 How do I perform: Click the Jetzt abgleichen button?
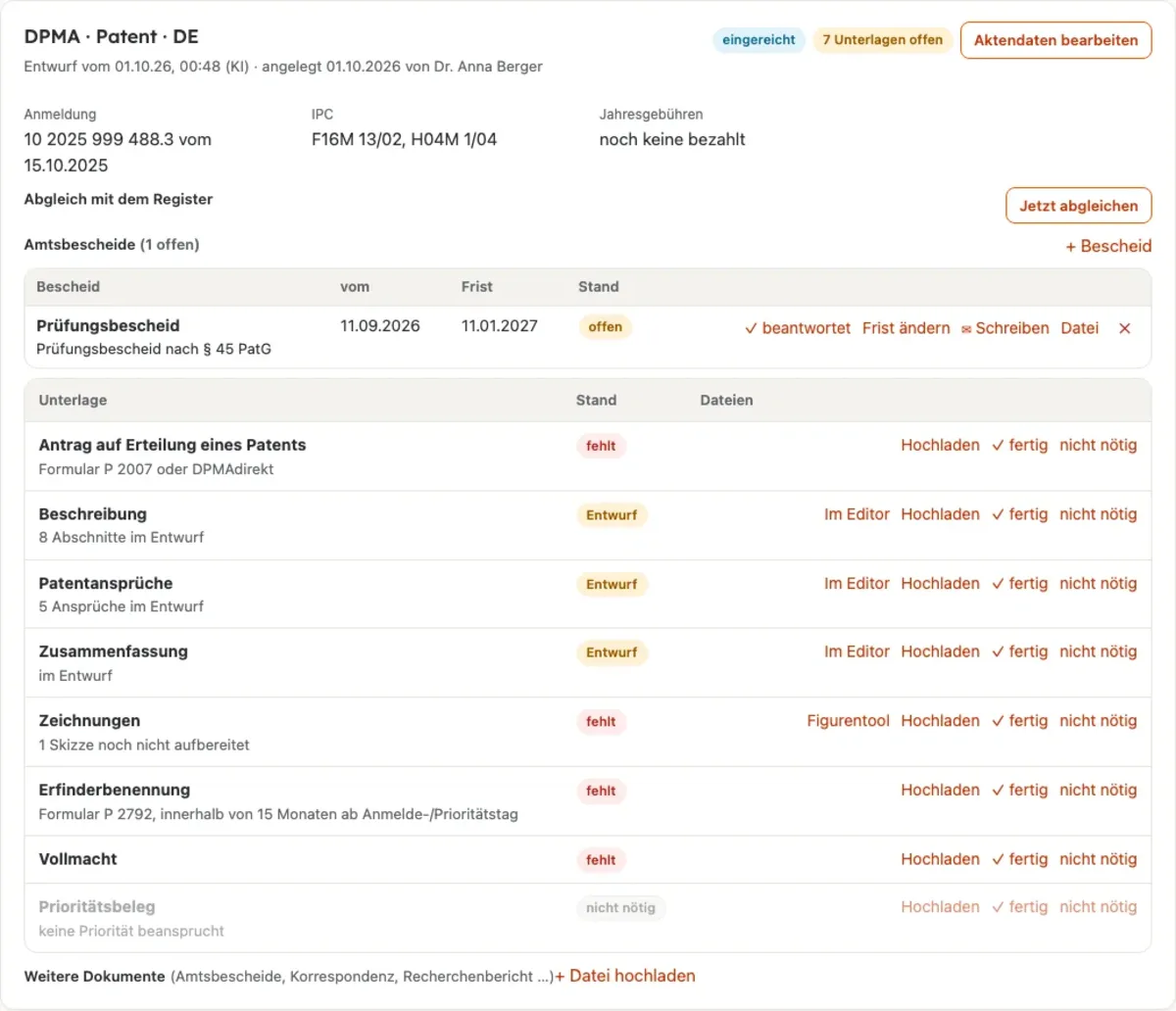click(1078, 206)
